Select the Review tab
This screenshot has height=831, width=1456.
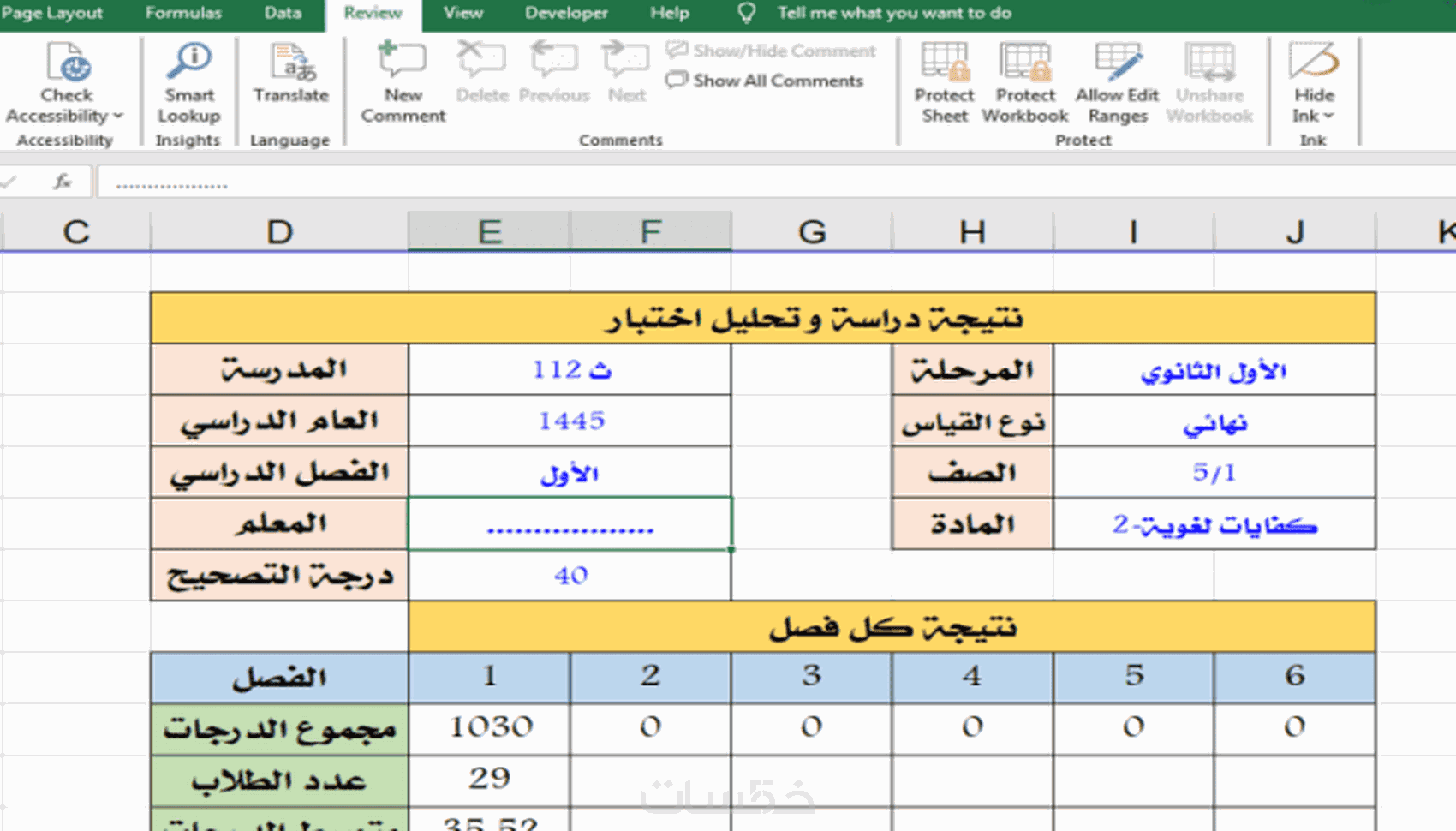coord(373,13)
